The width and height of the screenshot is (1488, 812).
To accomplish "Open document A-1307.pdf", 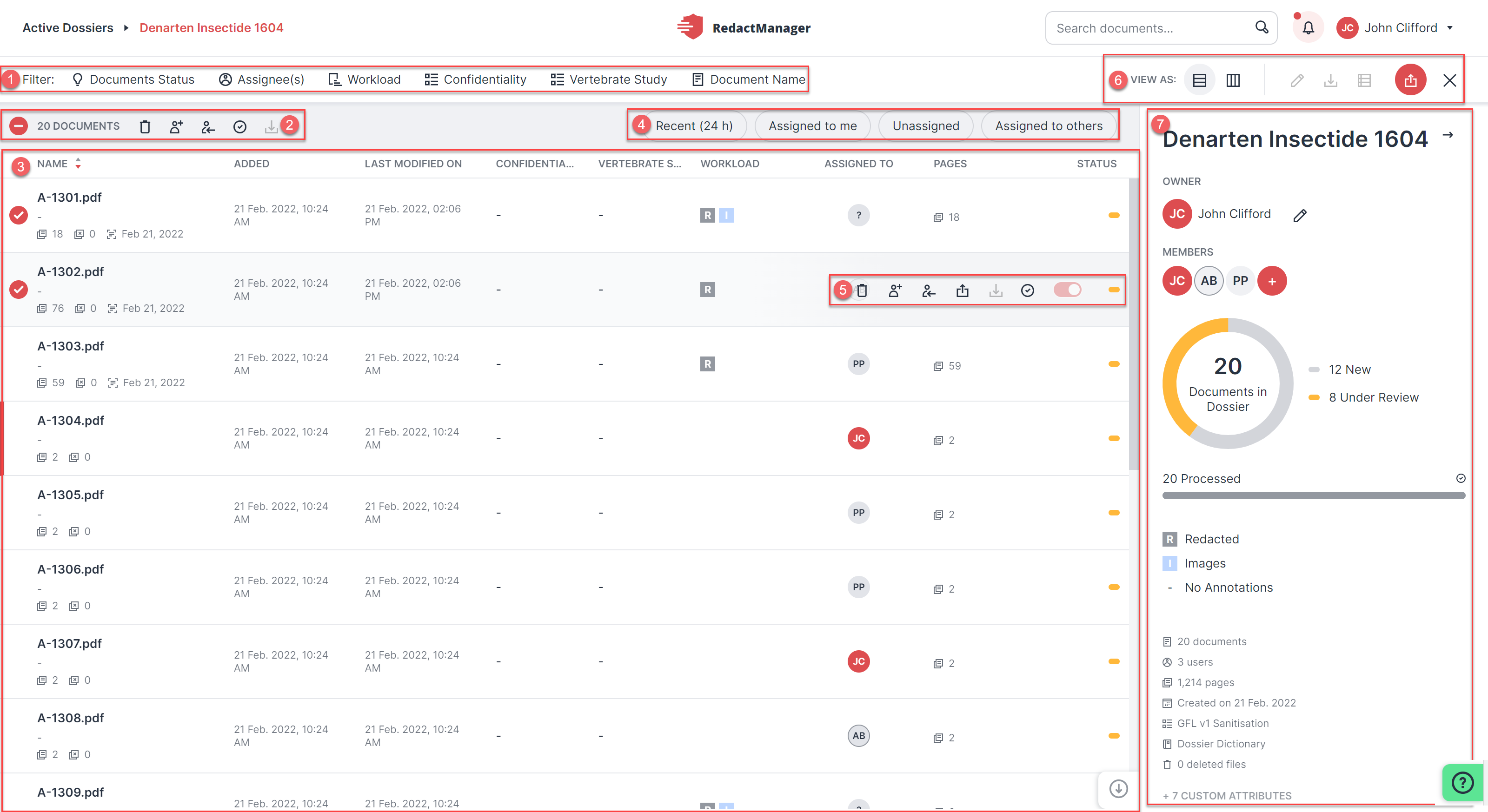I will tap(69, 643).
